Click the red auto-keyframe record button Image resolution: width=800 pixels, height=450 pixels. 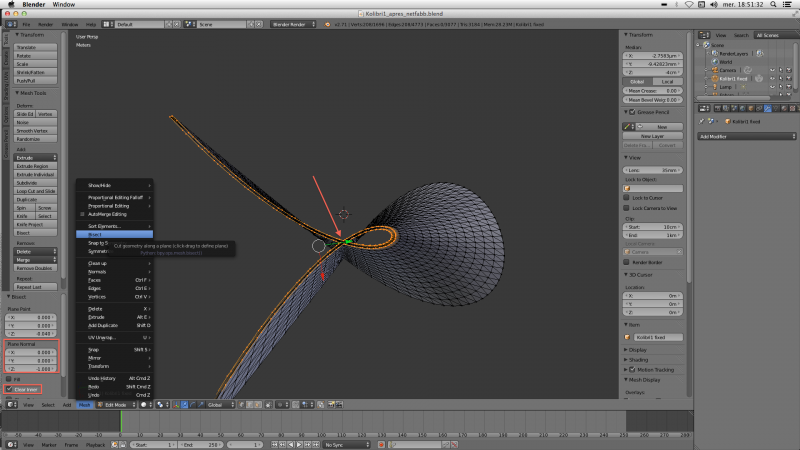tap(381, 445)
